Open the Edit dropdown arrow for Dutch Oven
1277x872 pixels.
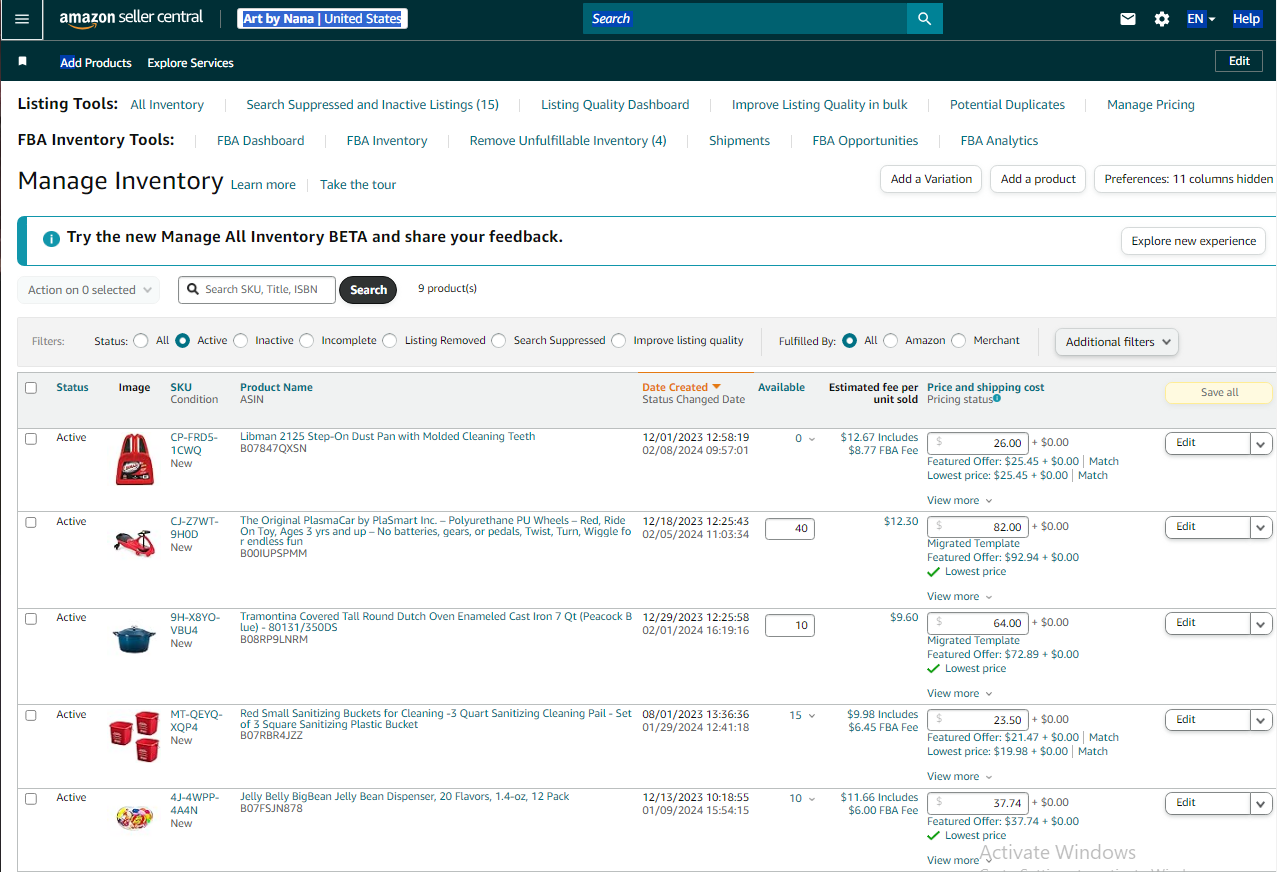[1261, 623]
